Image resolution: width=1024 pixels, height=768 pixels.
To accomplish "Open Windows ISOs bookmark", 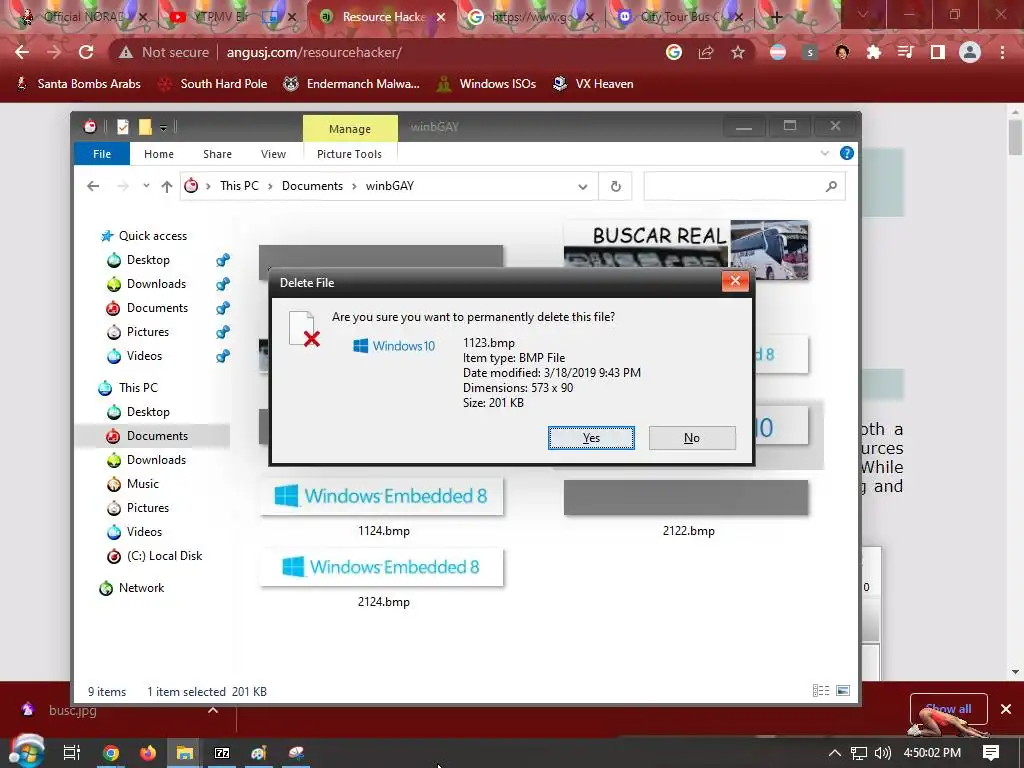I will tap(486, 84).
